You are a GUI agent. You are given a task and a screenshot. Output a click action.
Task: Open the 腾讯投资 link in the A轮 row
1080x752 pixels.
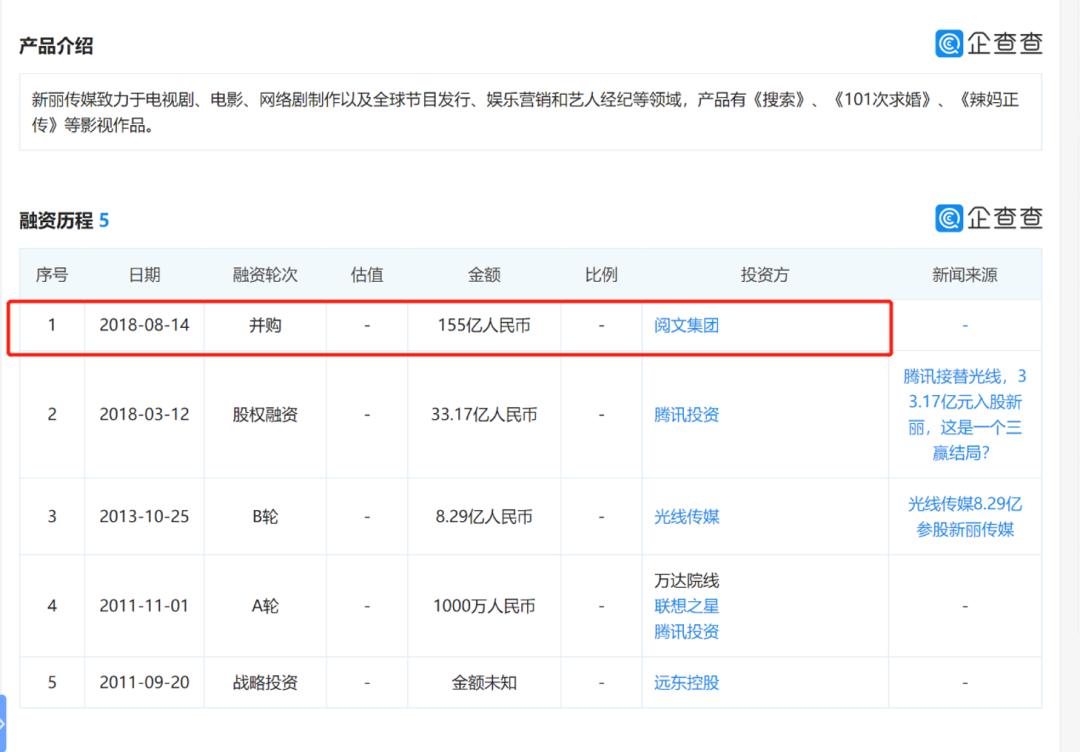(686, 631)
